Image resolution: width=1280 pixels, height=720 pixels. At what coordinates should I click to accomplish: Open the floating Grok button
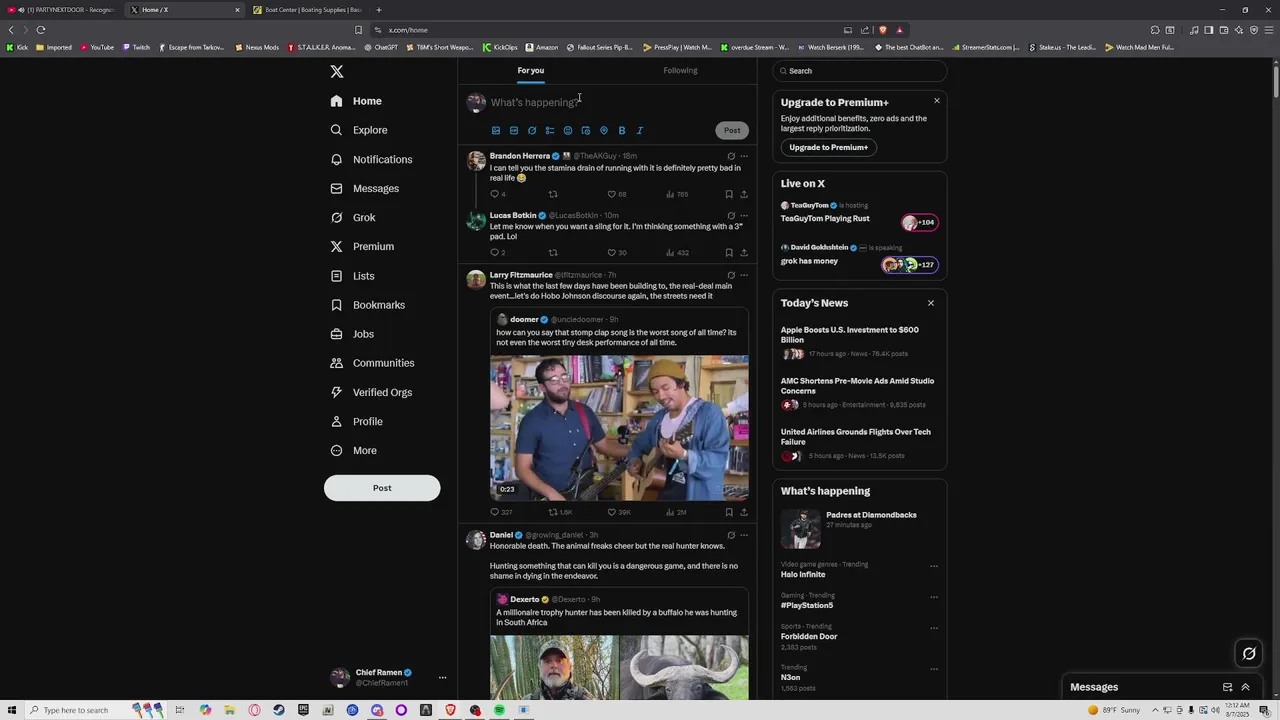tap(1249, 654)
